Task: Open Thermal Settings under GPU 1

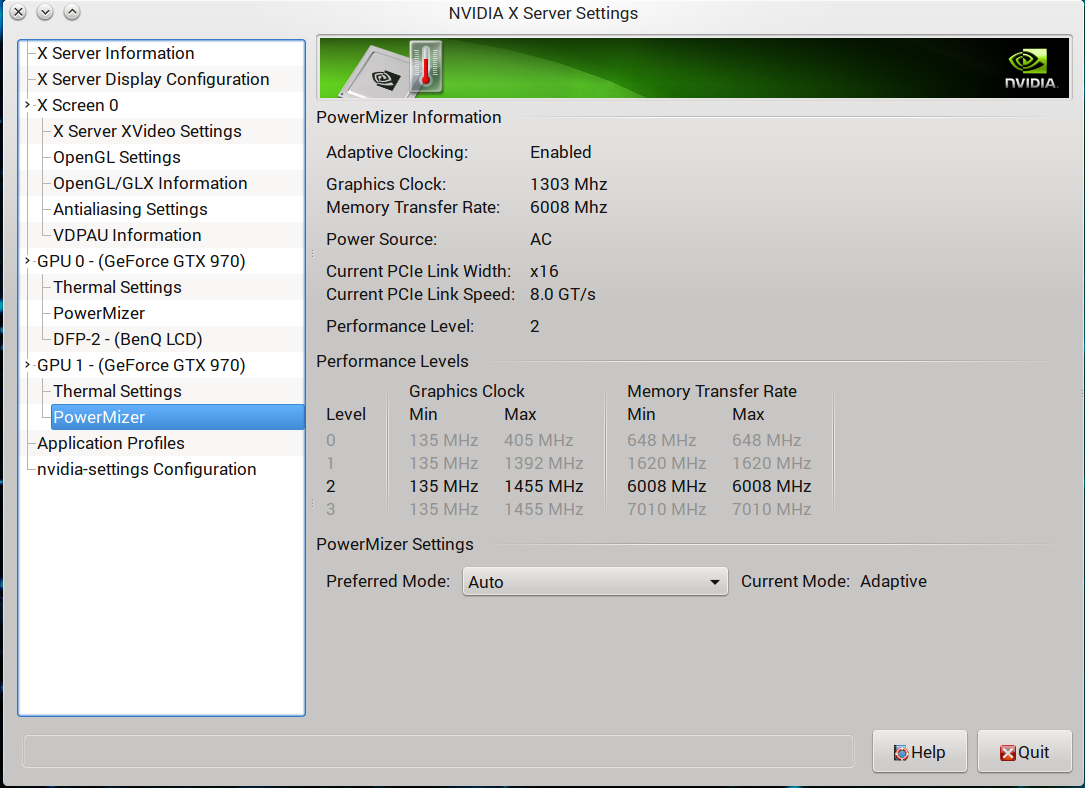Action: [x=118, y=392]
